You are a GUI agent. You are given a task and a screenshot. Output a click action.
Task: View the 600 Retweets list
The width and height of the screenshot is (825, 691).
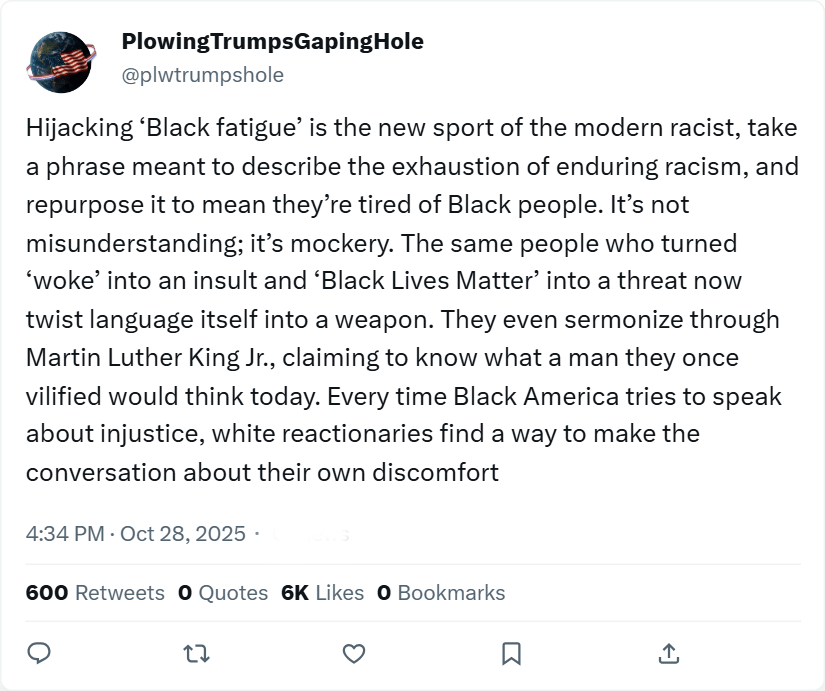[95, 593]
